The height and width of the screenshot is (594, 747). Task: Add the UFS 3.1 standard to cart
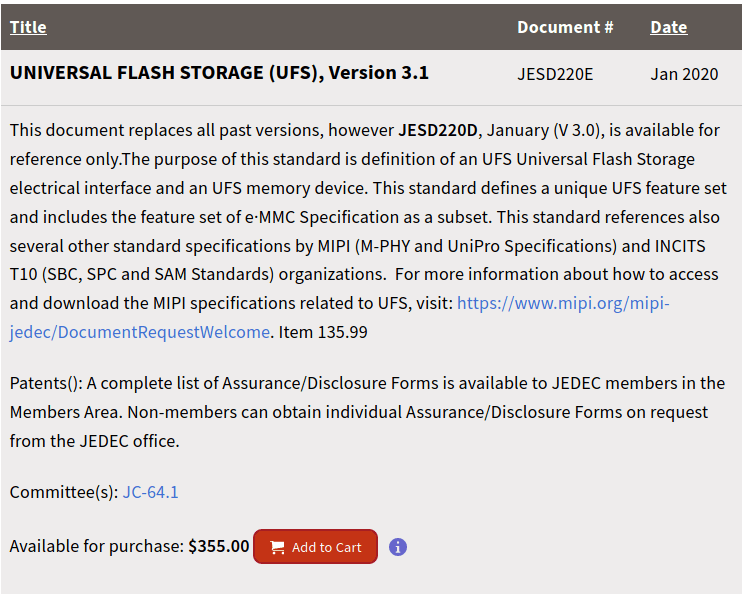point(315,547)
